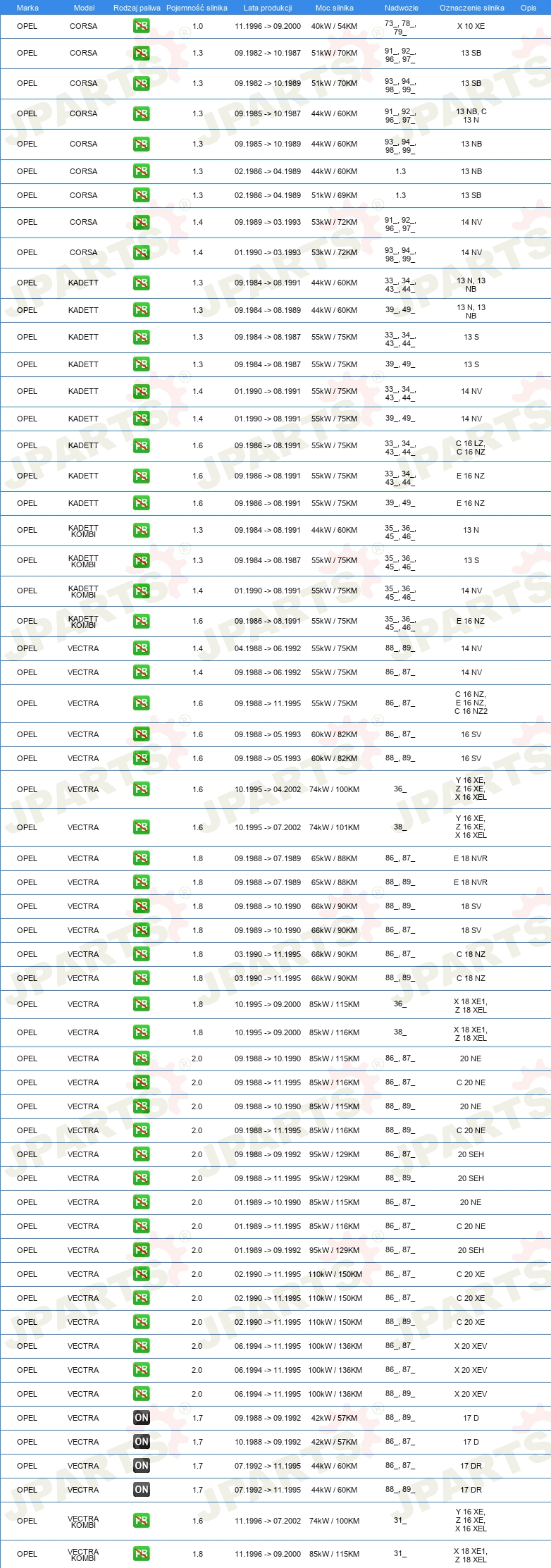The image size is (551, 1568).
Task: Click petrol icon in Corsa X 10 XE row
Action: pos(142,26)
